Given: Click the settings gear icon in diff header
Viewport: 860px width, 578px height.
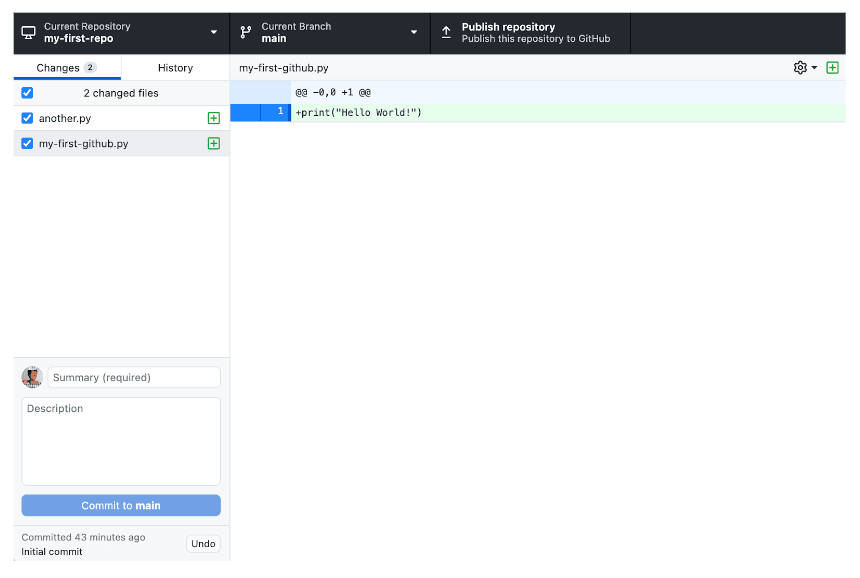Looking at the screenshot, I should pyautogui.click(x=799, y=68).
